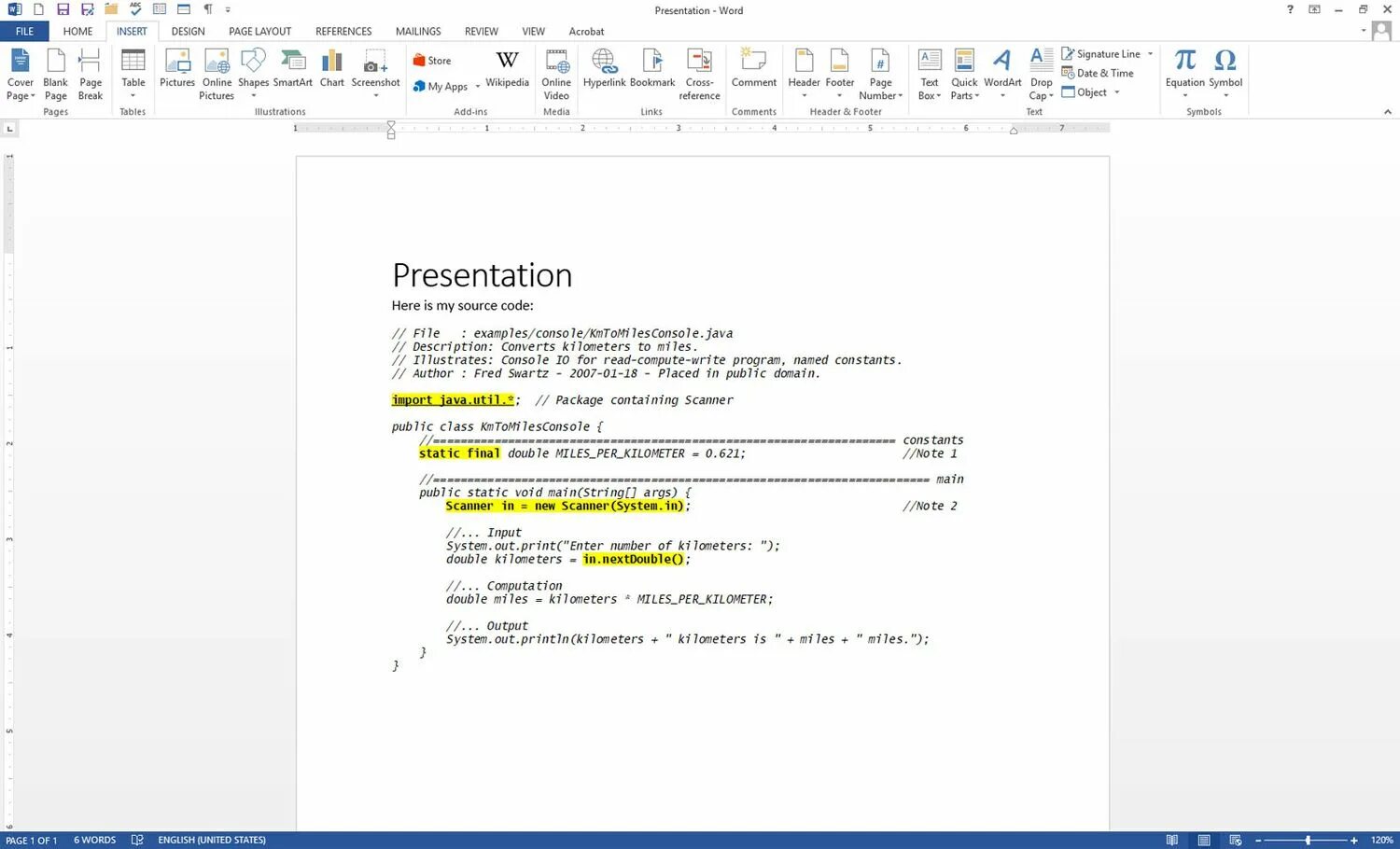
Task: Switch to the REVIEW tab
Action: [482, 32]
